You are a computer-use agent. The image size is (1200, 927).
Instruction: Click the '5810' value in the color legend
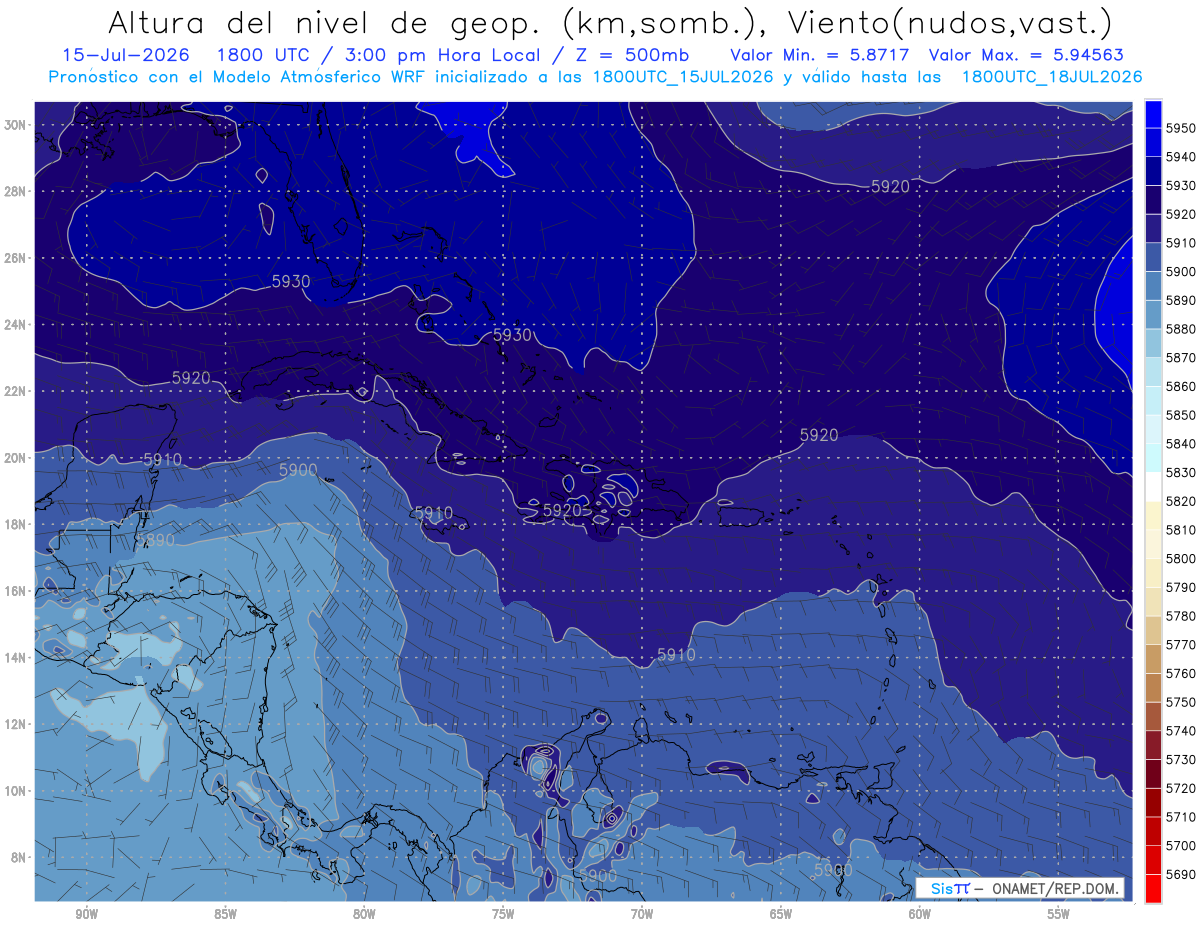1181,530
